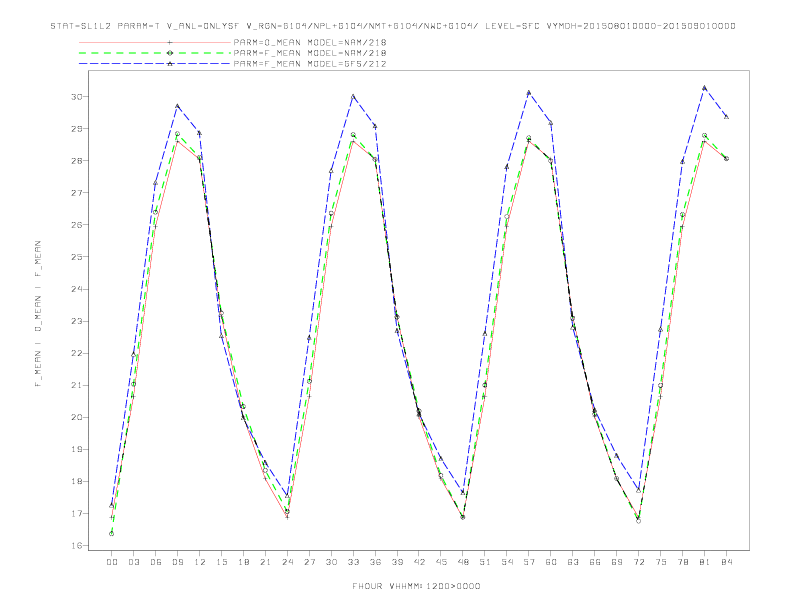Viewport: 792px width, 612px height.
Task: Click y-axis tick label 27
Action: 77,193
